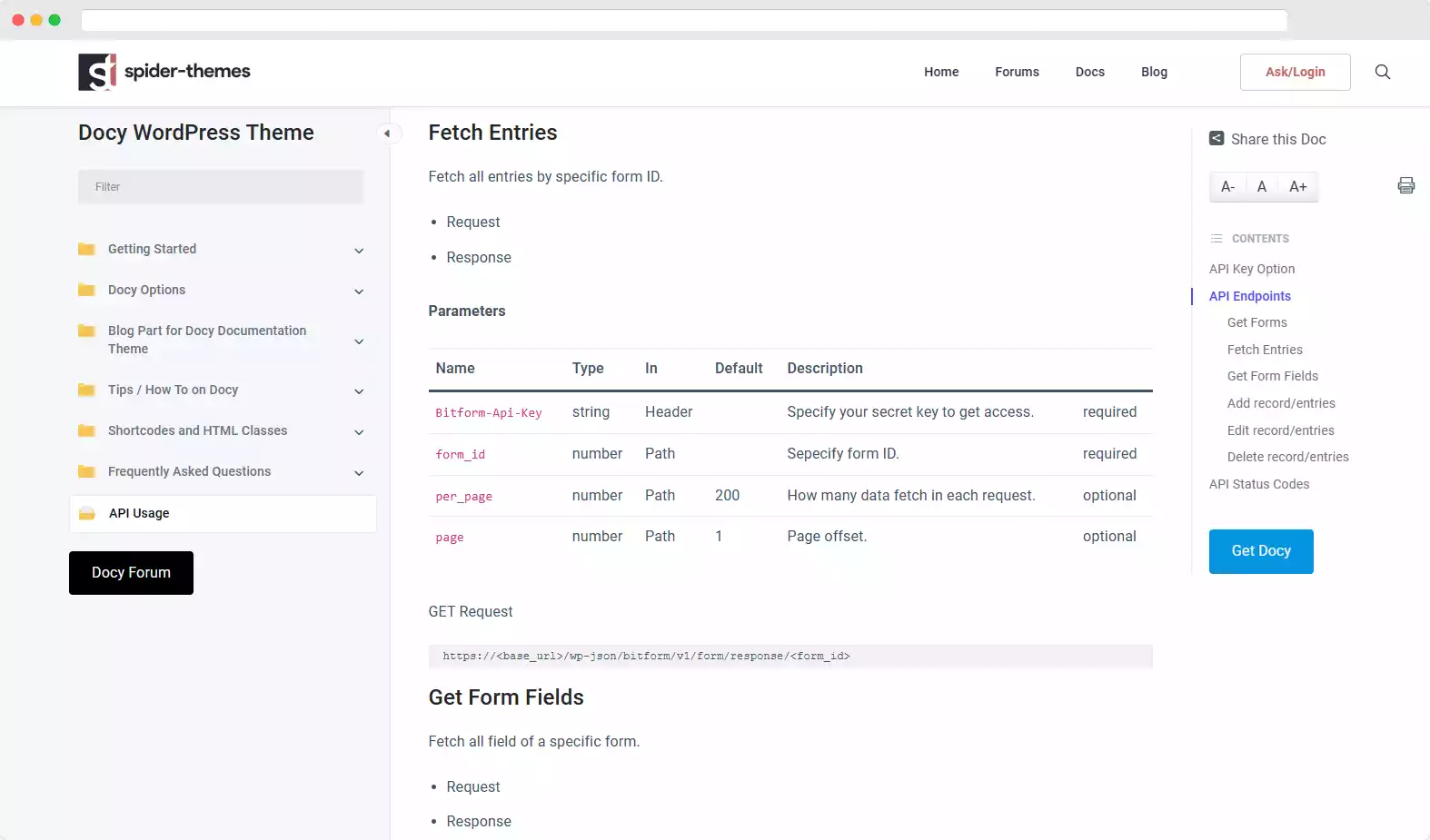Image resolution: width=1430 pixels, height=840 pixels.
Task: Open Docy Options in sidebar
Action: (x=146, y=290)
